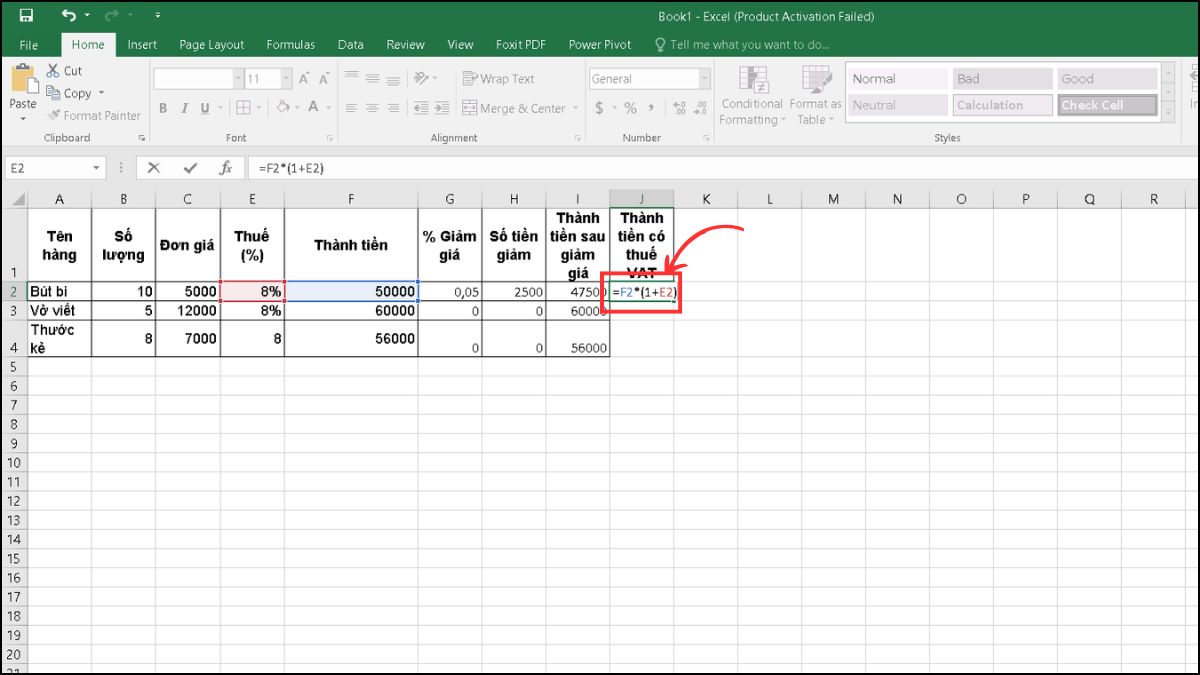1200x675 pixels.
Task: Switch to the Formulas tab
Action: 290,44
